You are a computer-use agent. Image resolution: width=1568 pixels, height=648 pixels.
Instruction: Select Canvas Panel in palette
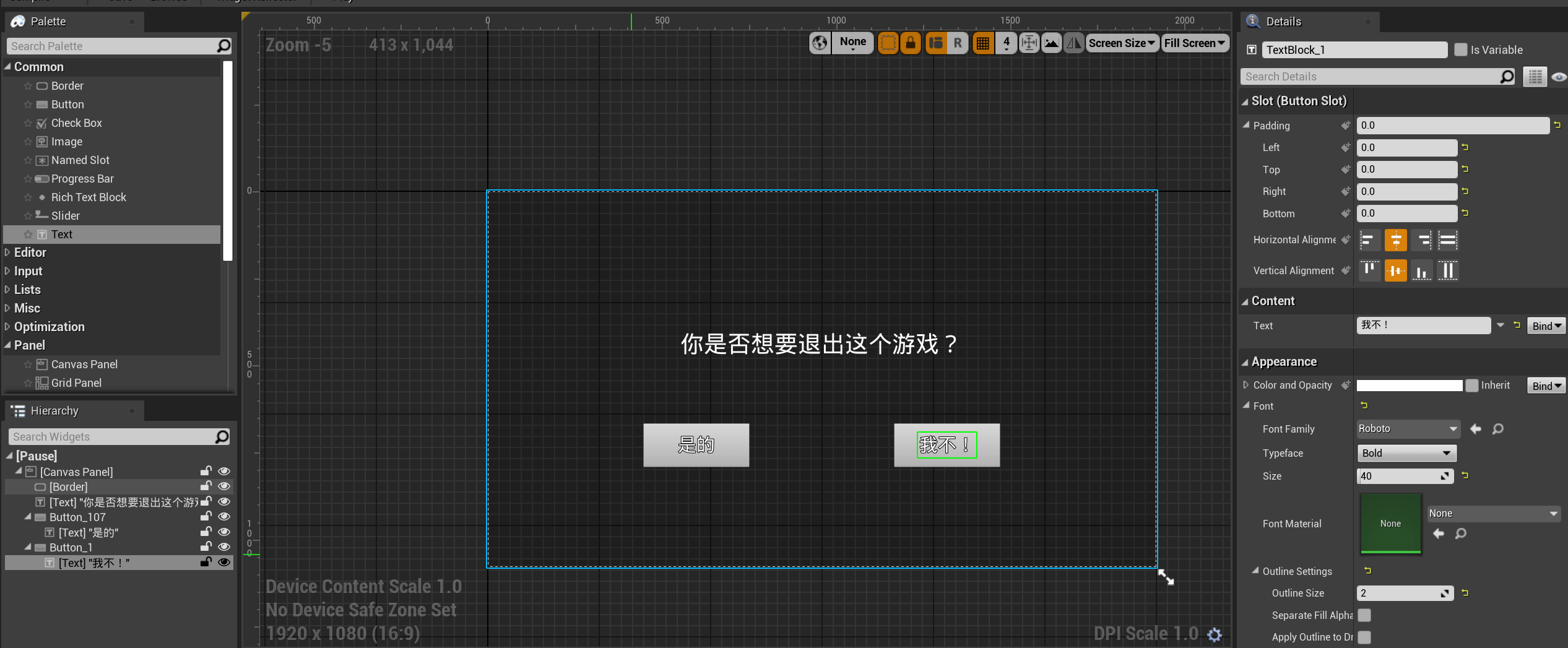(x=84, y=365)
